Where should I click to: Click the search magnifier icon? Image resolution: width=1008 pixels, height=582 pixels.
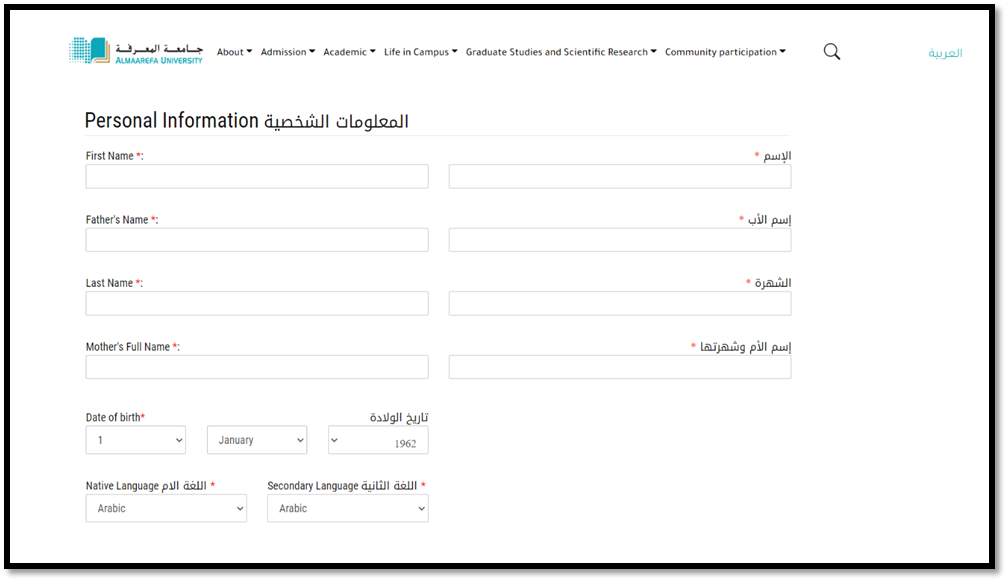tap(831, 52)
